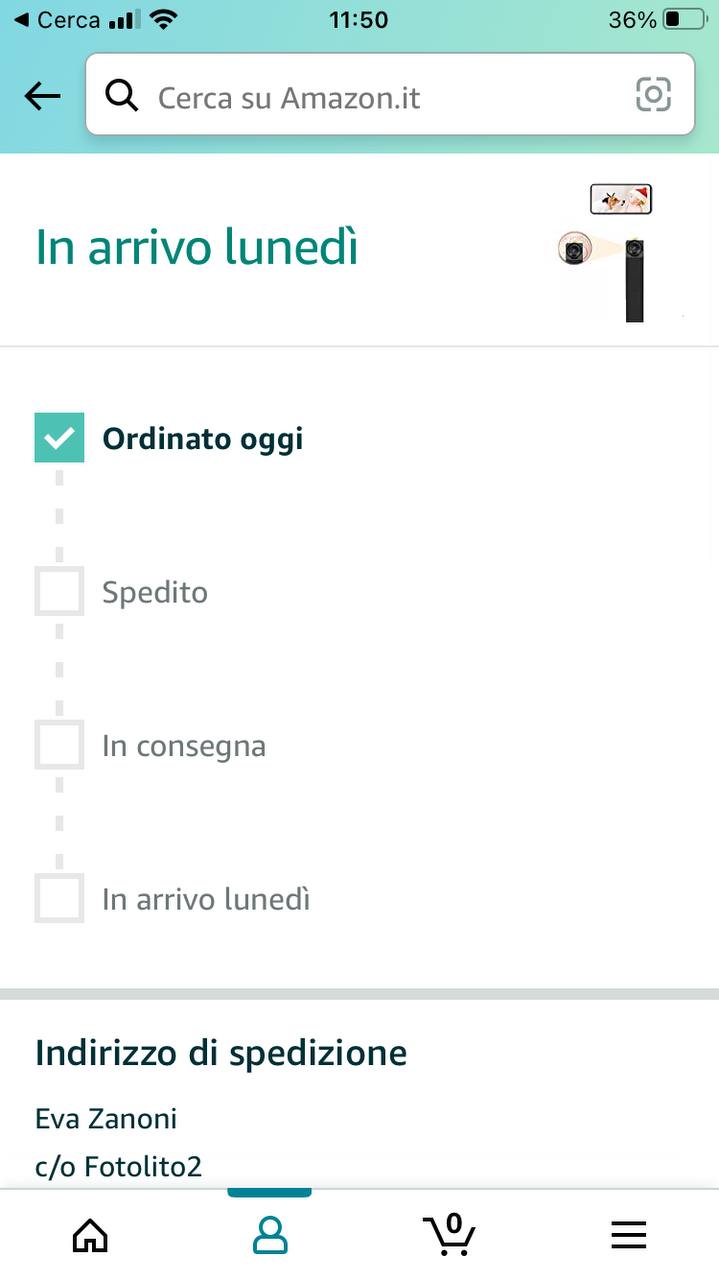This screenshot has width=719, height=1280.
Task: Tap the 'Cerca' back-to-app arrow
Action: 22,20
